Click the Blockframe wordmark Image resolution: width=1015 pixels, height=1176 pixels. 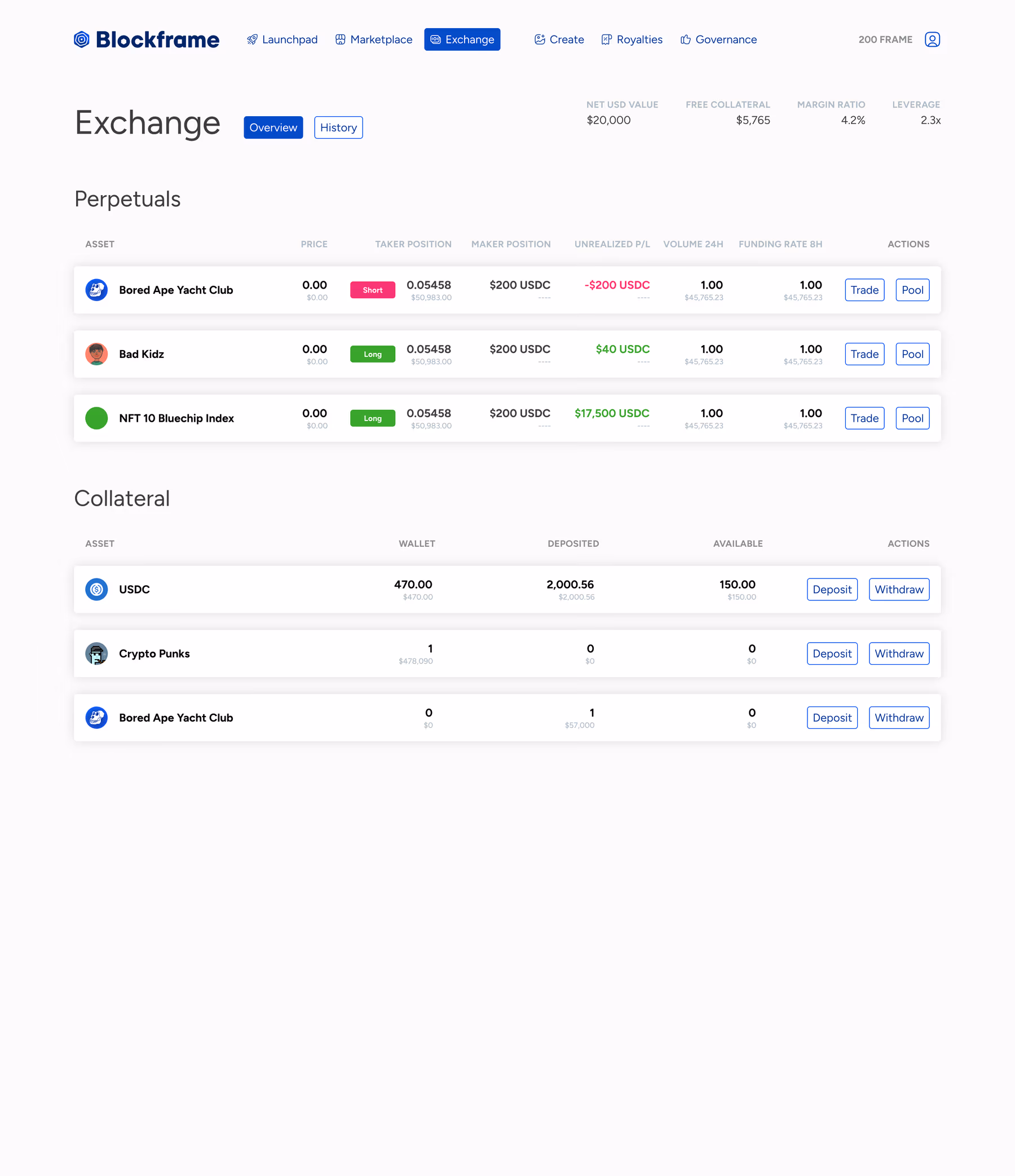(x=157, y=39)
